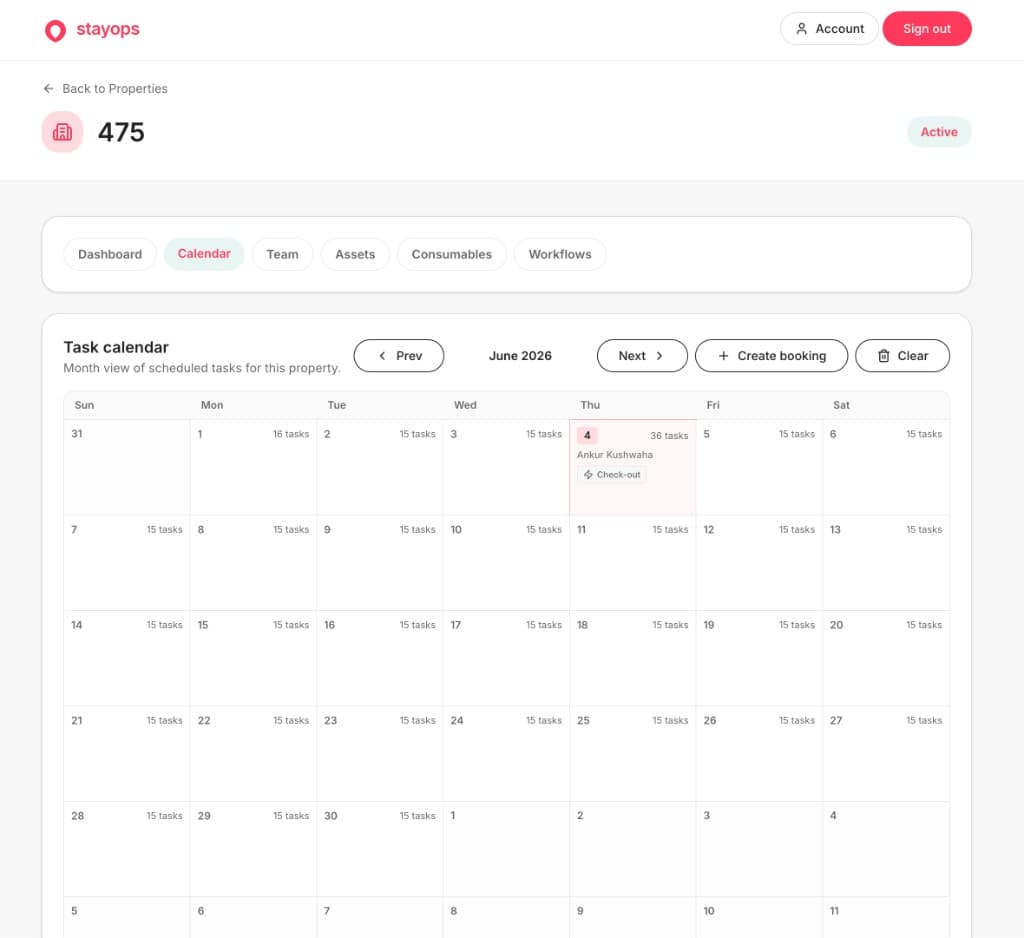The width and height of the screenshot is (1024, 938).
Task: Select June 10 on the calendar
Action: click(x=506, y=562)
